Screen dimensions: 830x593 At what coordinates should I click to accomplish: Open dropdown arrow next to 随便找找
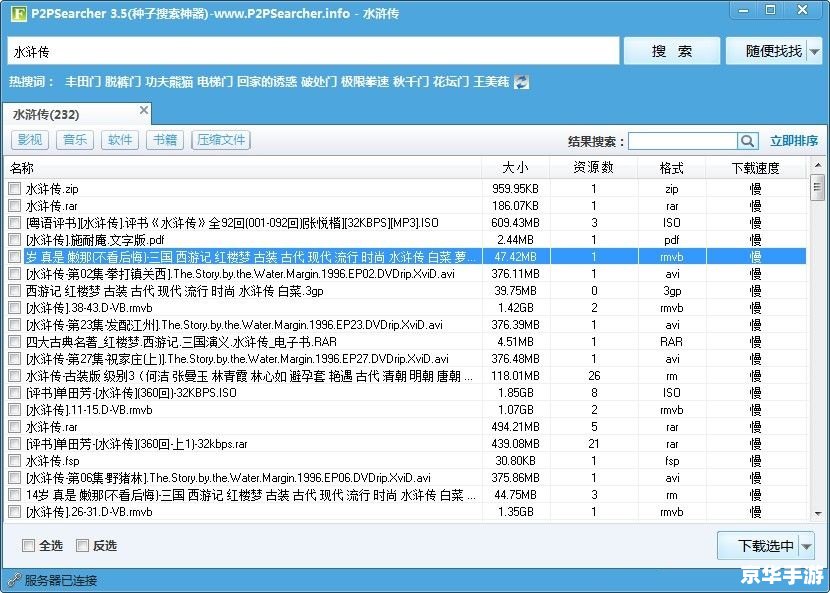click(815, 51)
